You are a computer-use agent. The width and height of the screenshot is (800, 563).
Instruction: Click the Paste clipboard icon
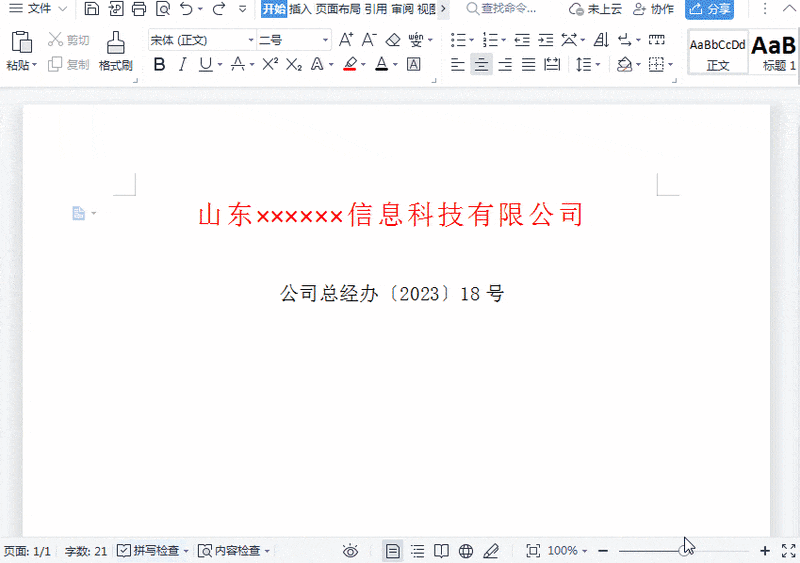point(21,42)
